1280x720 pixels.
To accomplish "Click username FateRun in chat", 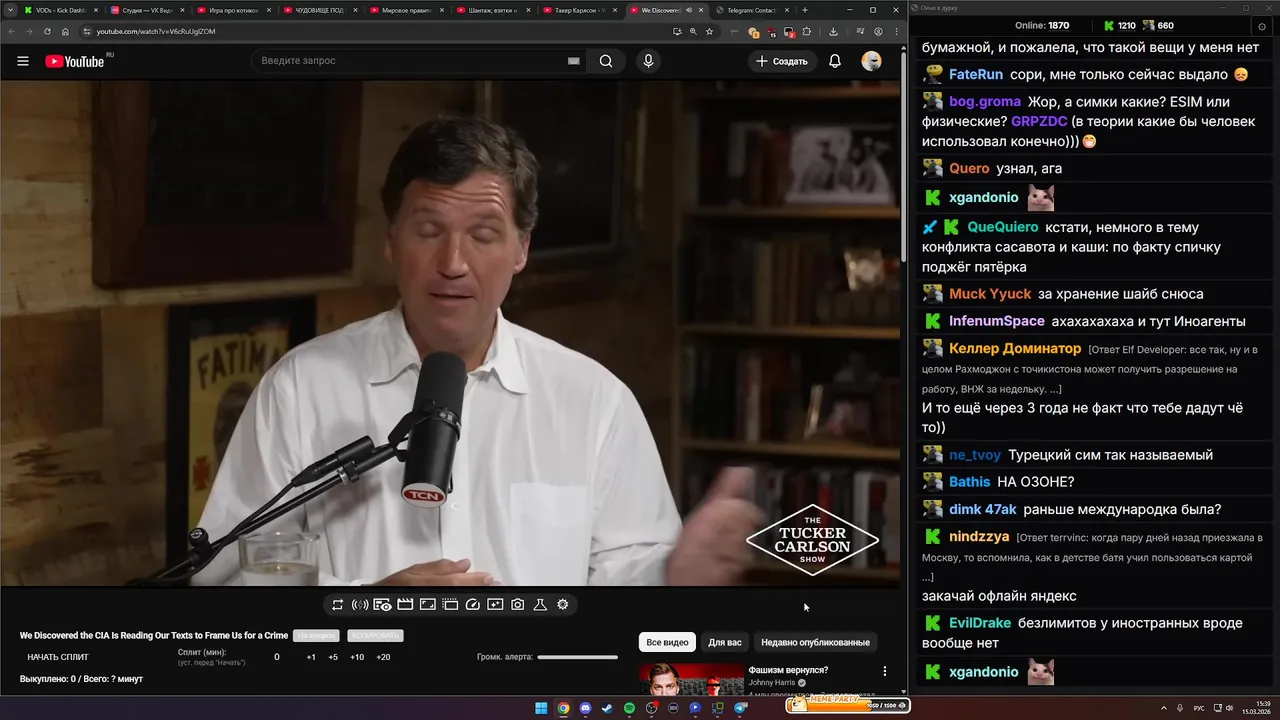I will click(976, 74).
